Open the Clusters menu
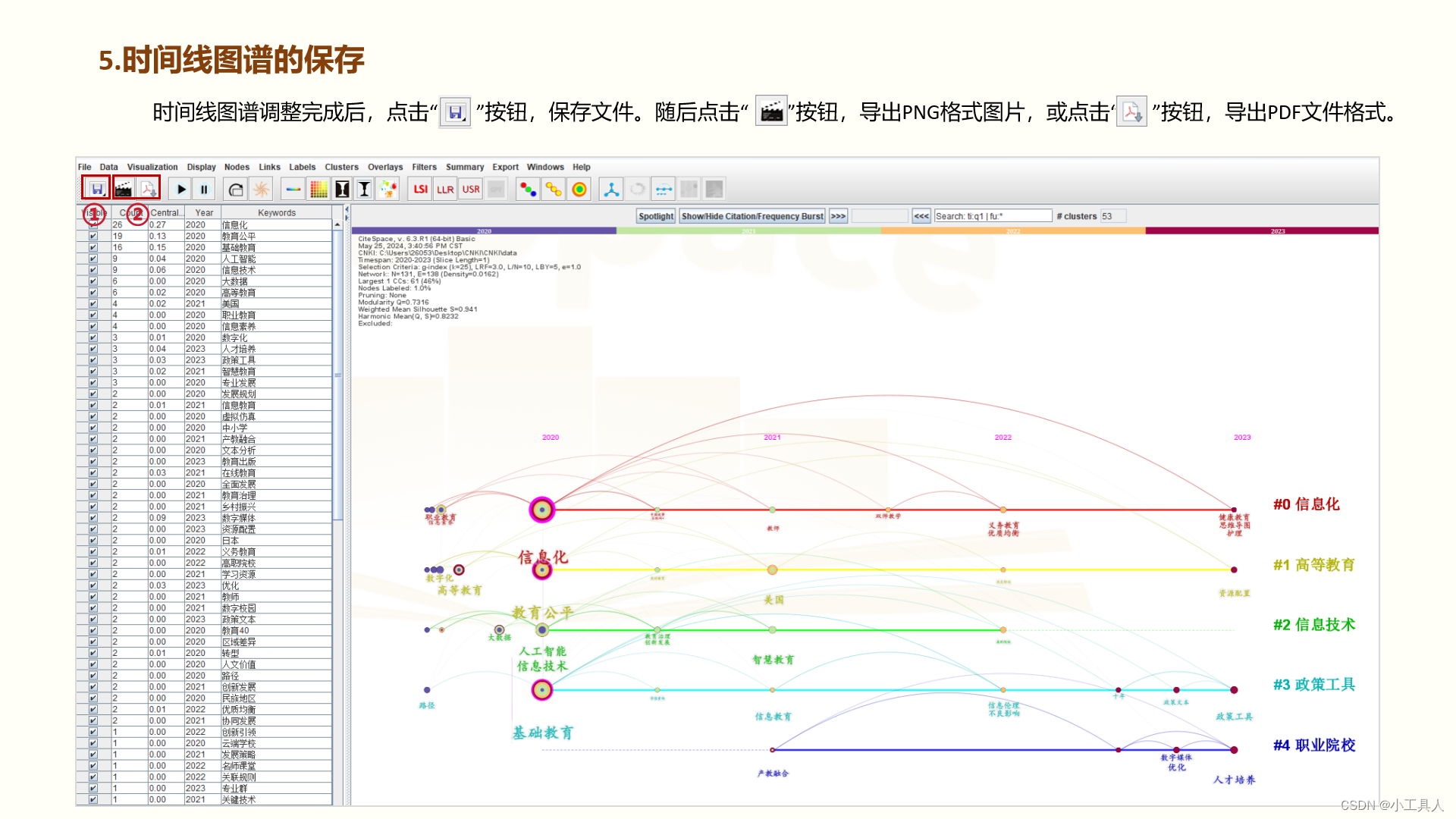Viewport: 1456px width, 819px height. (x=341, y=167)
